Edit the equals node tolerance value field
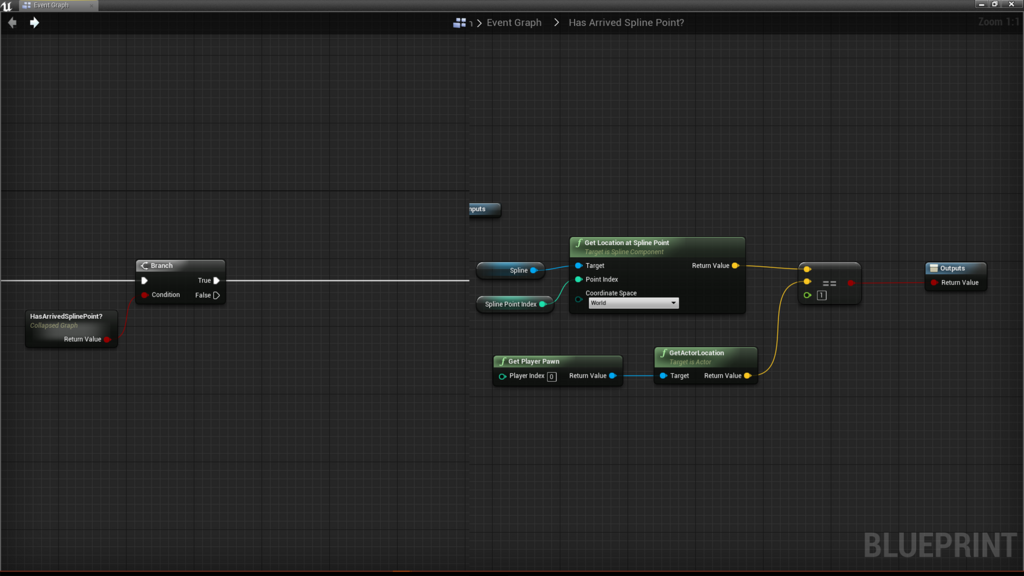The image size is (1024, 576). pyautogui.click(x=822, y=296)
